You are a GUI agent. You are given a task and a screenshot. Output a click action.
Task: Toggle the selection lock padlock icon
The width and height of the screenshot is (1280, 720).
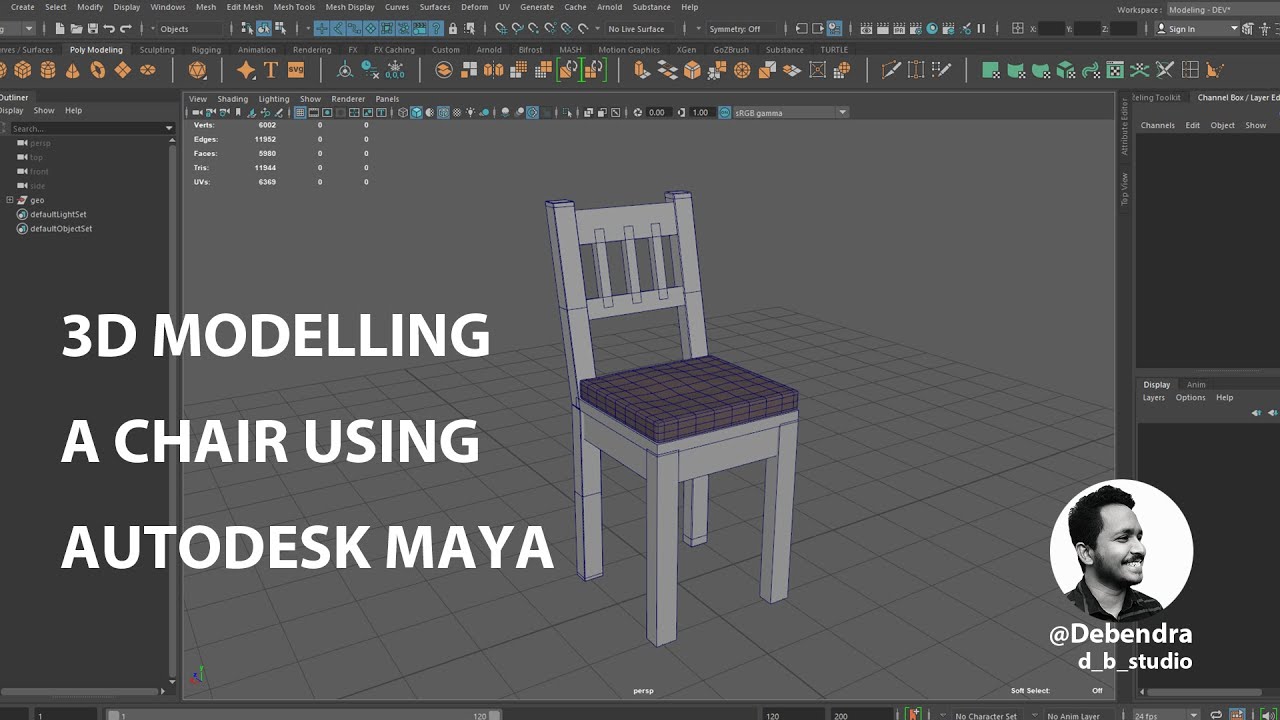(453, 29)
